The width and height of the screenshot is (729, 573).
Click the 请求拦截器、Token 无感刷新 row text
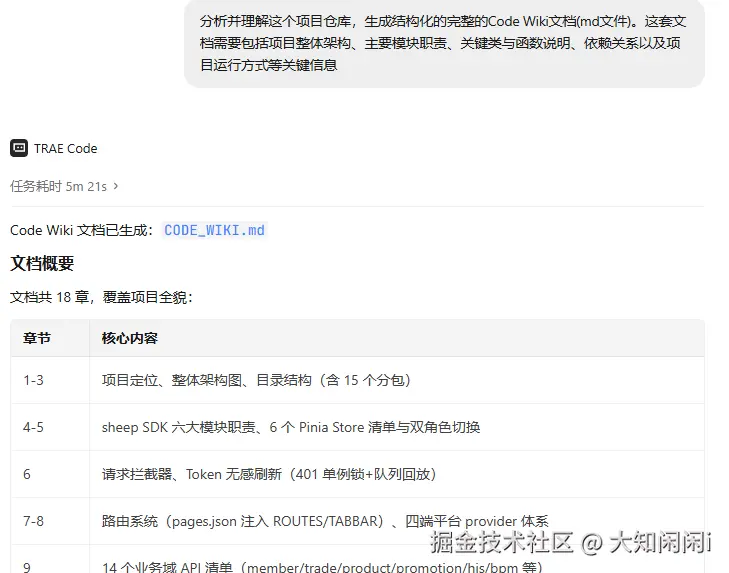(269, 474)
